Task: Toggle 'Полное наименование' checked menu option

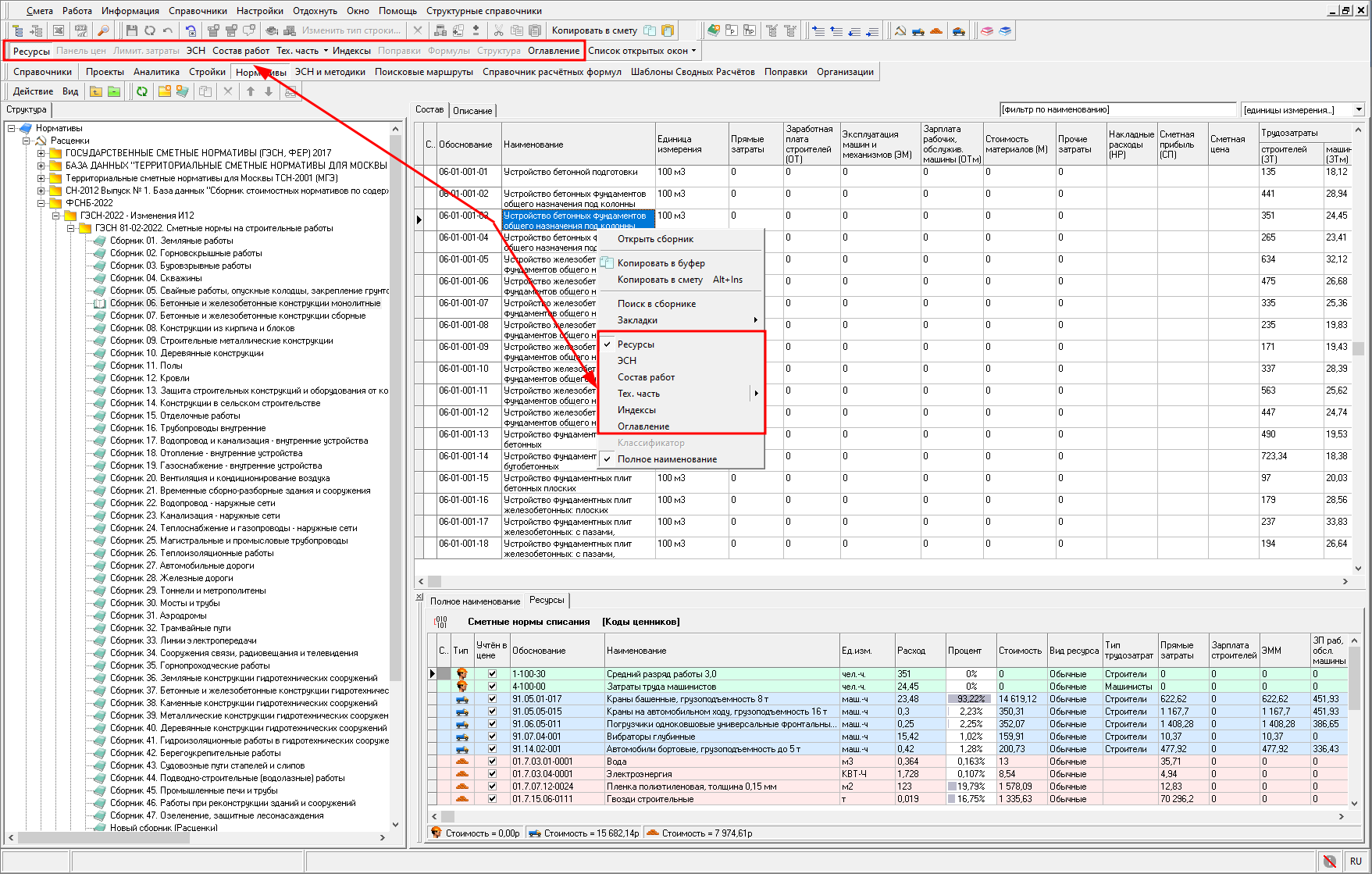Action: pos(667,459)
